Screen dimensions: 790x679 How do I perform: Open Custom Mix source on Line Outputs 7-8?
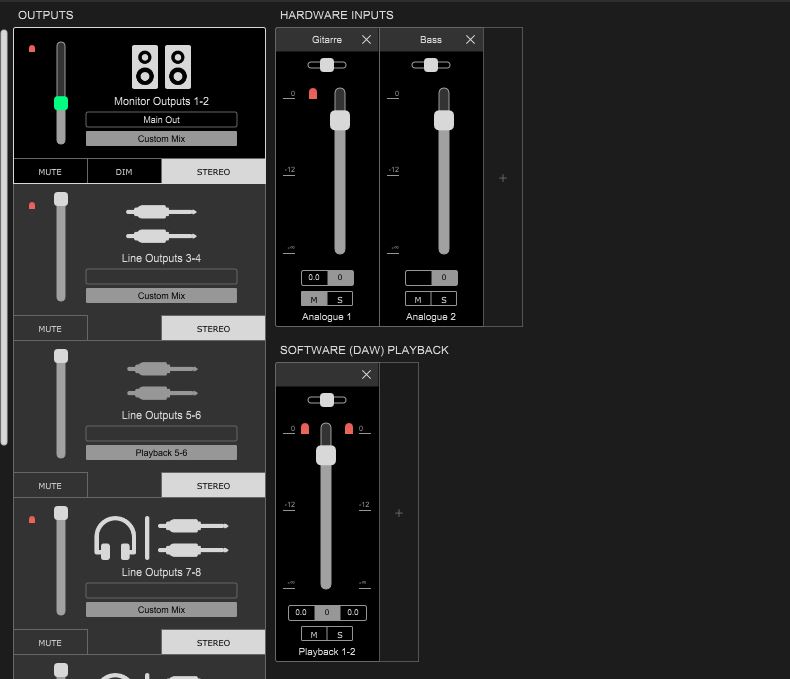[x=161, y=609]
